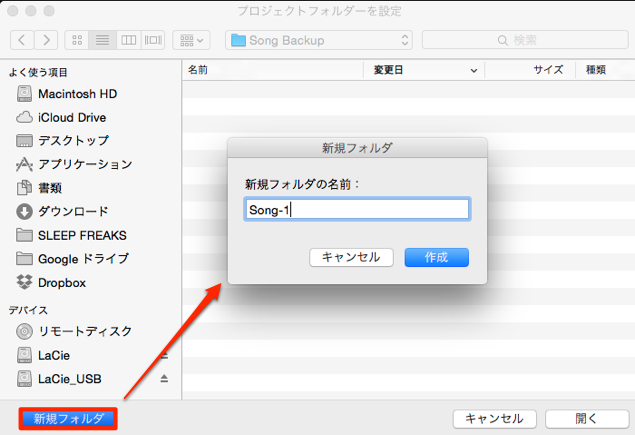
Task: Sort by 種類 column header
Action: (x=605, y=70)
